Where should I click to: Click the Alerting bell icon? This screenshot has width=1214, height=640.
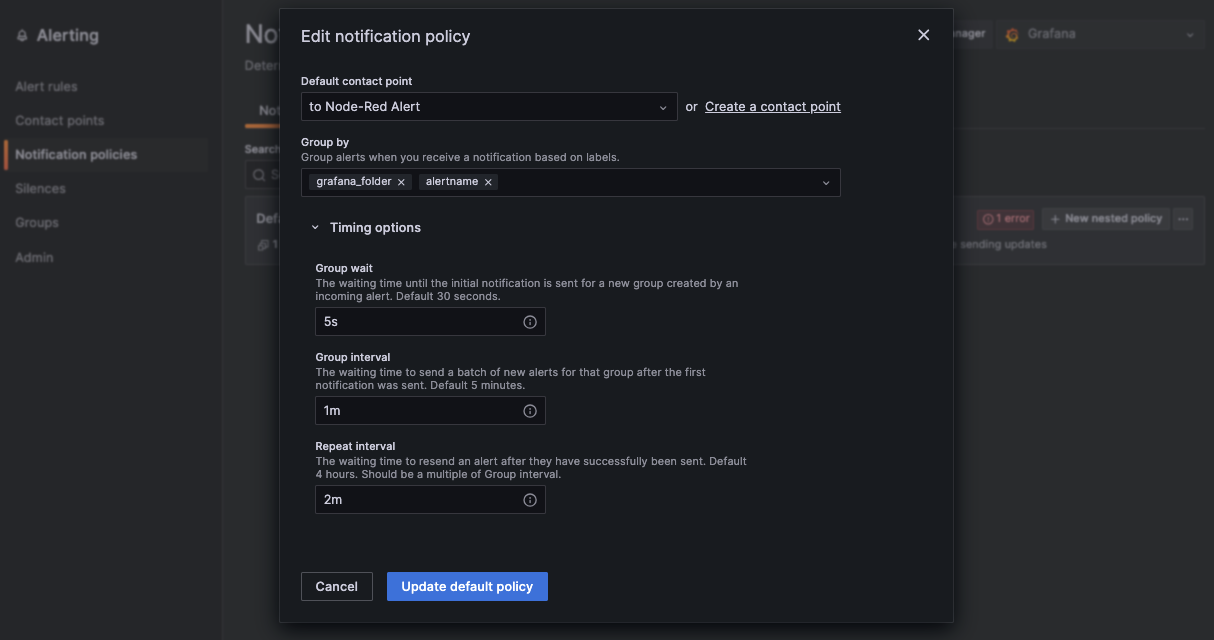(23, 36)
